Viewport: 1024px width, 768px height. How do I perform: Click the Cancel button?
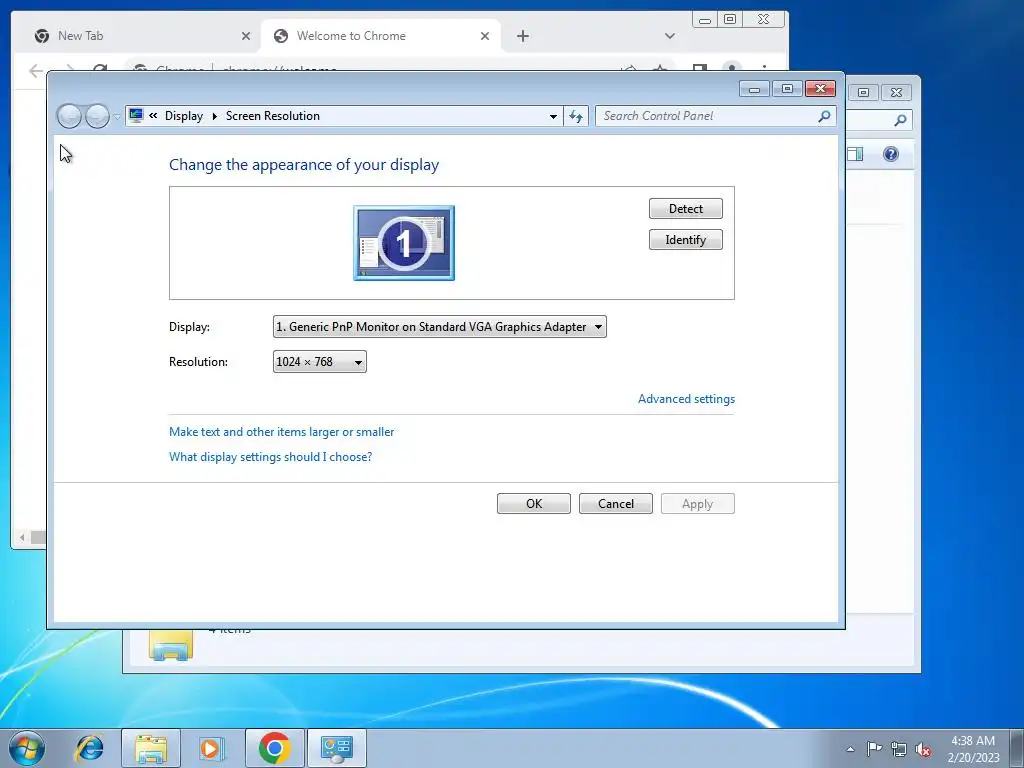click(615, 504)
